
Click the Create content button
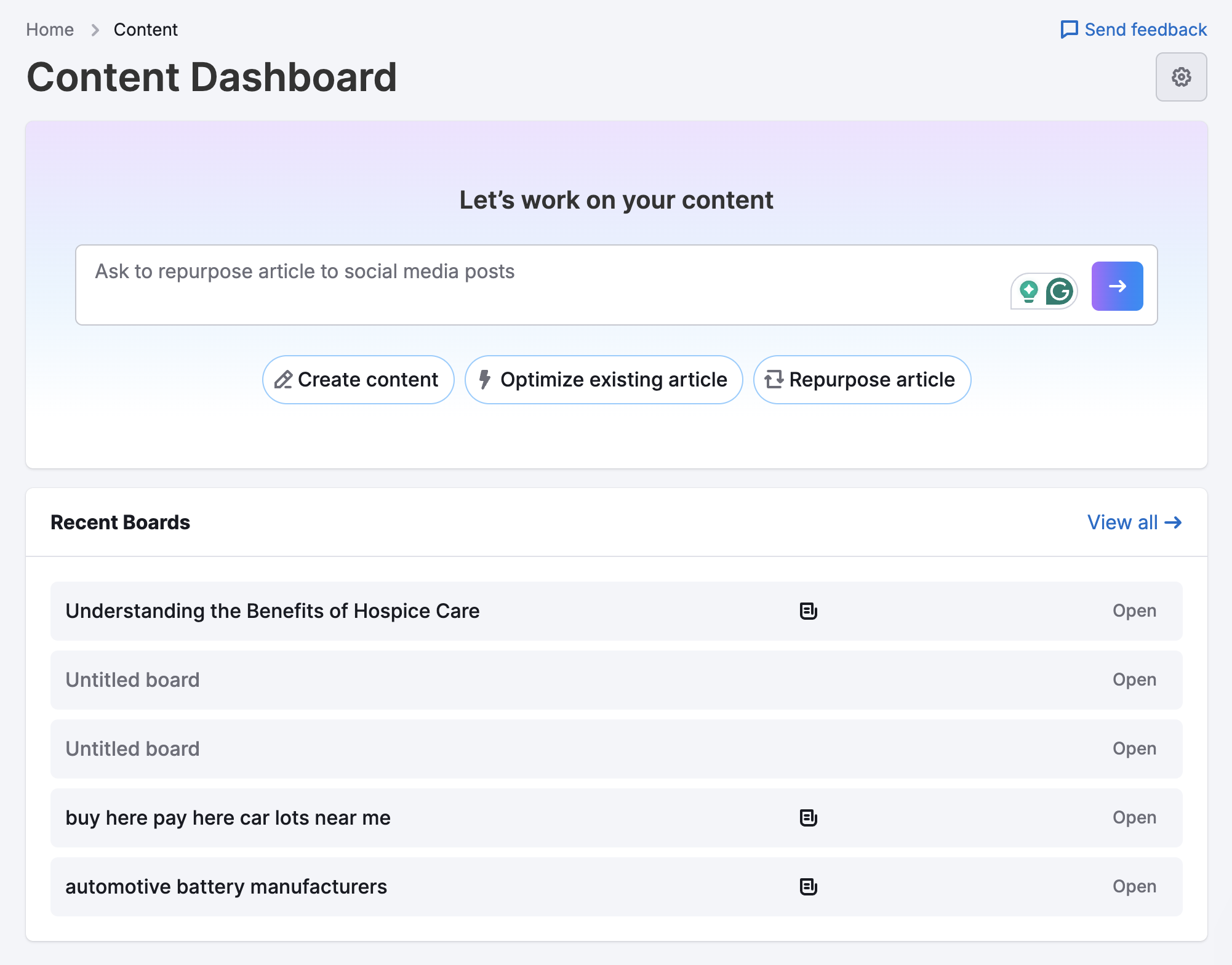358,380
